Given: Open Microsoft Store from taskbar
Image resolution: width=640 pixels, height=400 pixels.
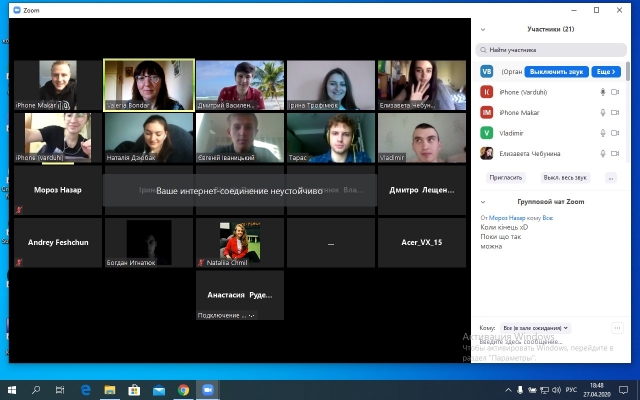Looking at the screenshot, I should 134,390.
